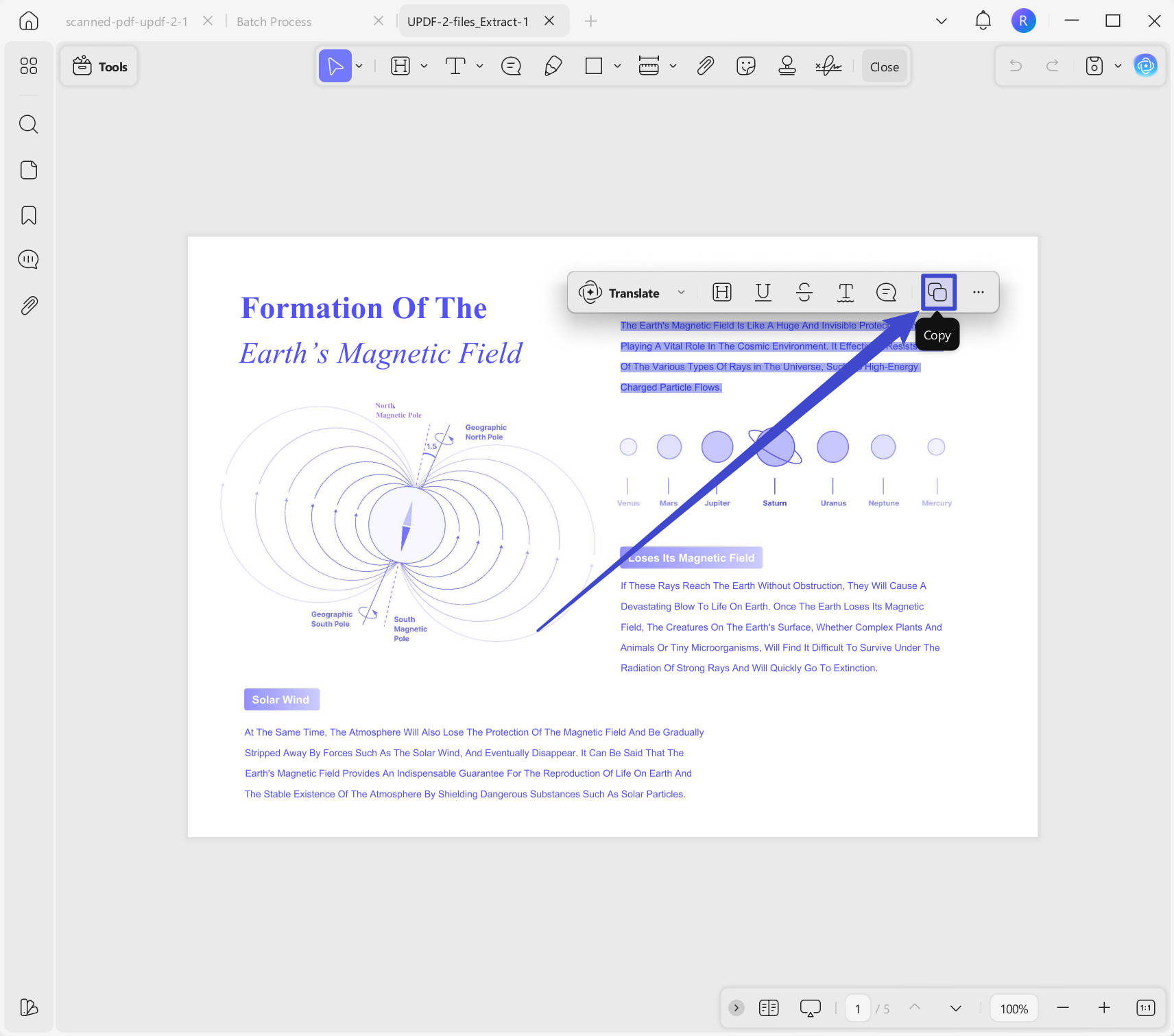Select the Attach file paperclip tool in toolbar
Image resolution: width=1174 pixels, height=1036 pixels.
(705, 67)
